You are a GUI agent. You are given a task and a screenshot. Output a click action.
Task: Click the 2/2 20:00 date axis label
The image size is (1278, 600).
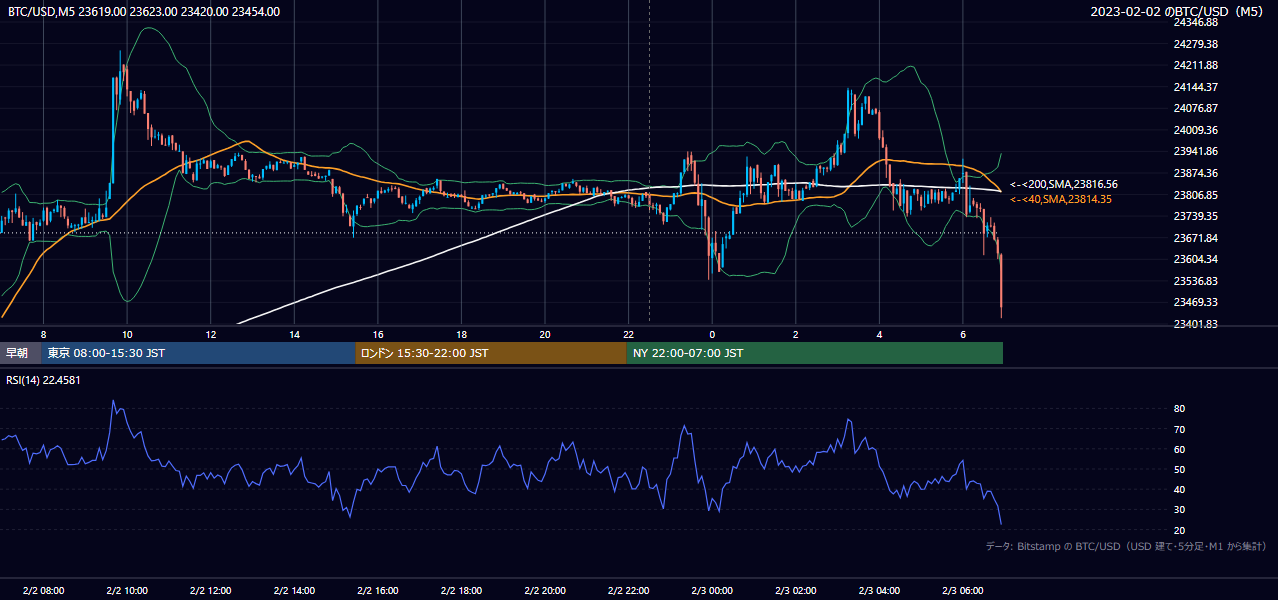coord(545,591)
